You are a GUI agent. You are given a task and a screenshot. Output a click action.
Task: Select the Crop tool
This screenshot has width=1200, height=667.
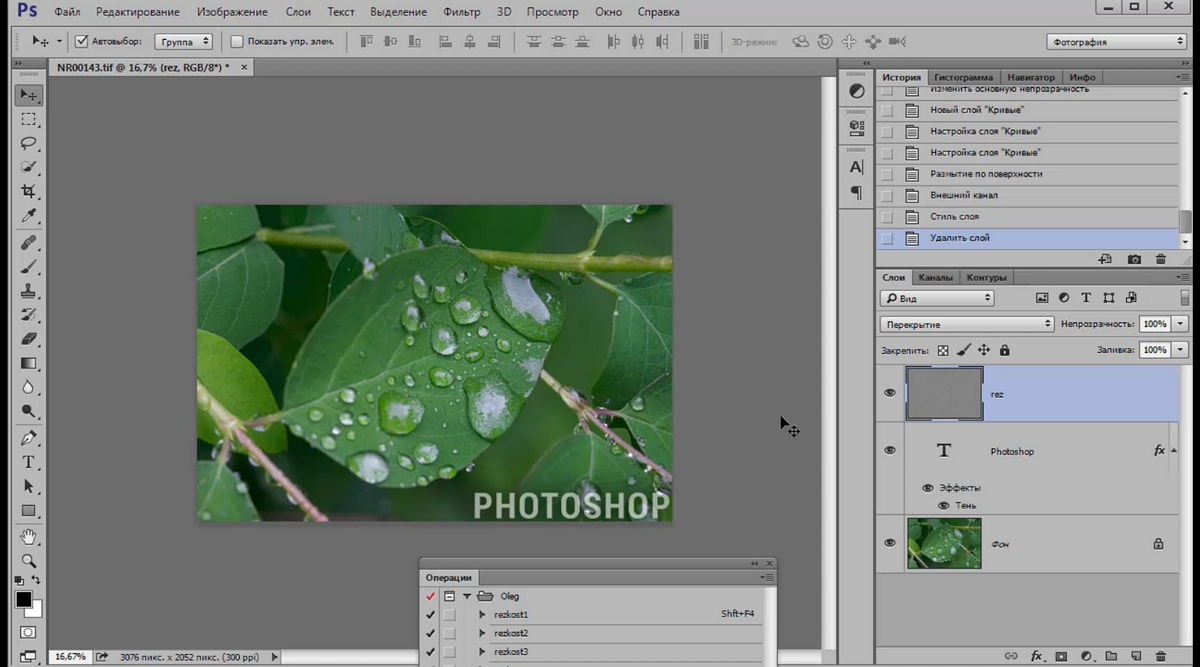pos(28,191)
